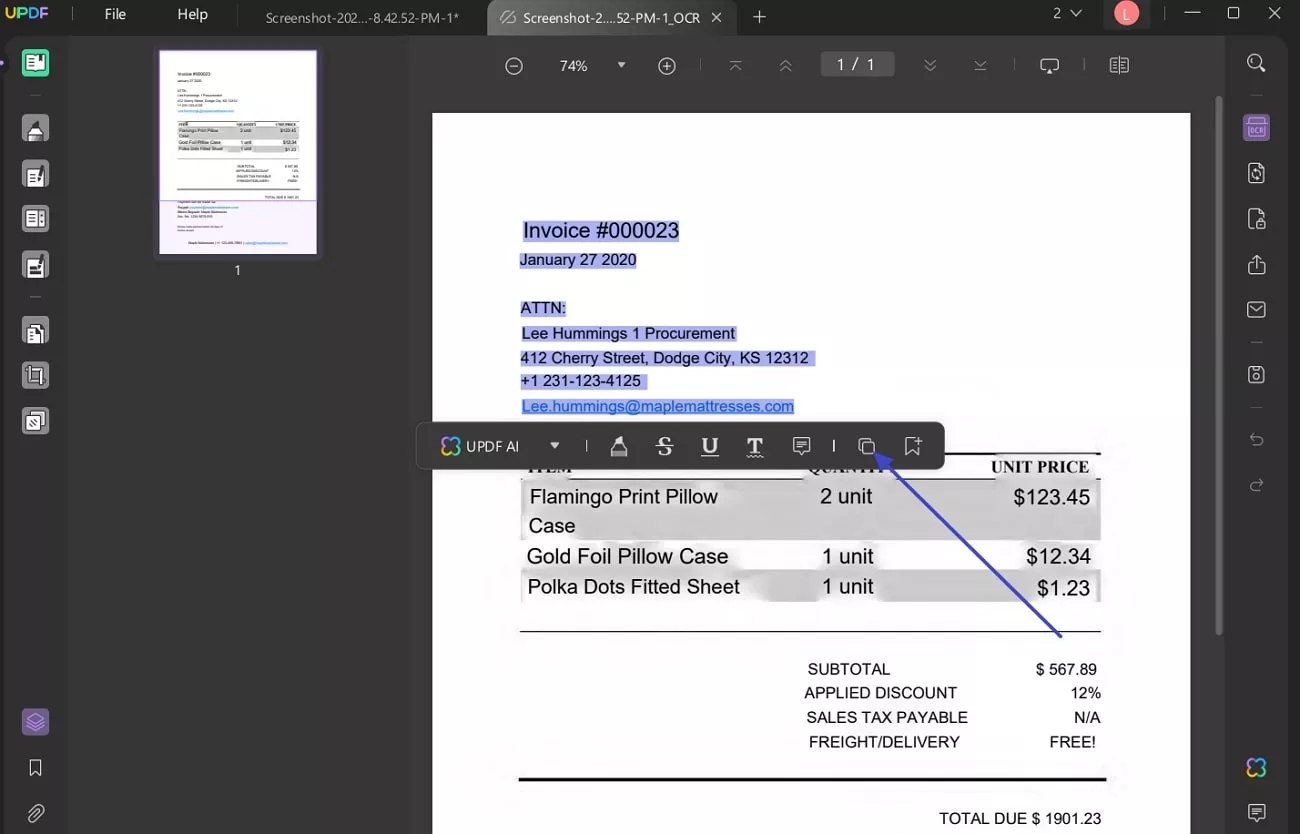This screenshot has width=1300, height=834.
Task: Open the Protect PDF lock icon
Action: tap(1256, 219)
